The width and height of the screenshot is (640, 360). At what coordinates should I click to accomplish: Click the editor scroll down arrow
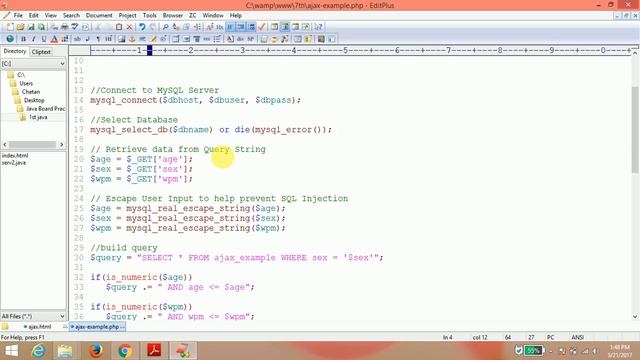[x=635, y=317]
